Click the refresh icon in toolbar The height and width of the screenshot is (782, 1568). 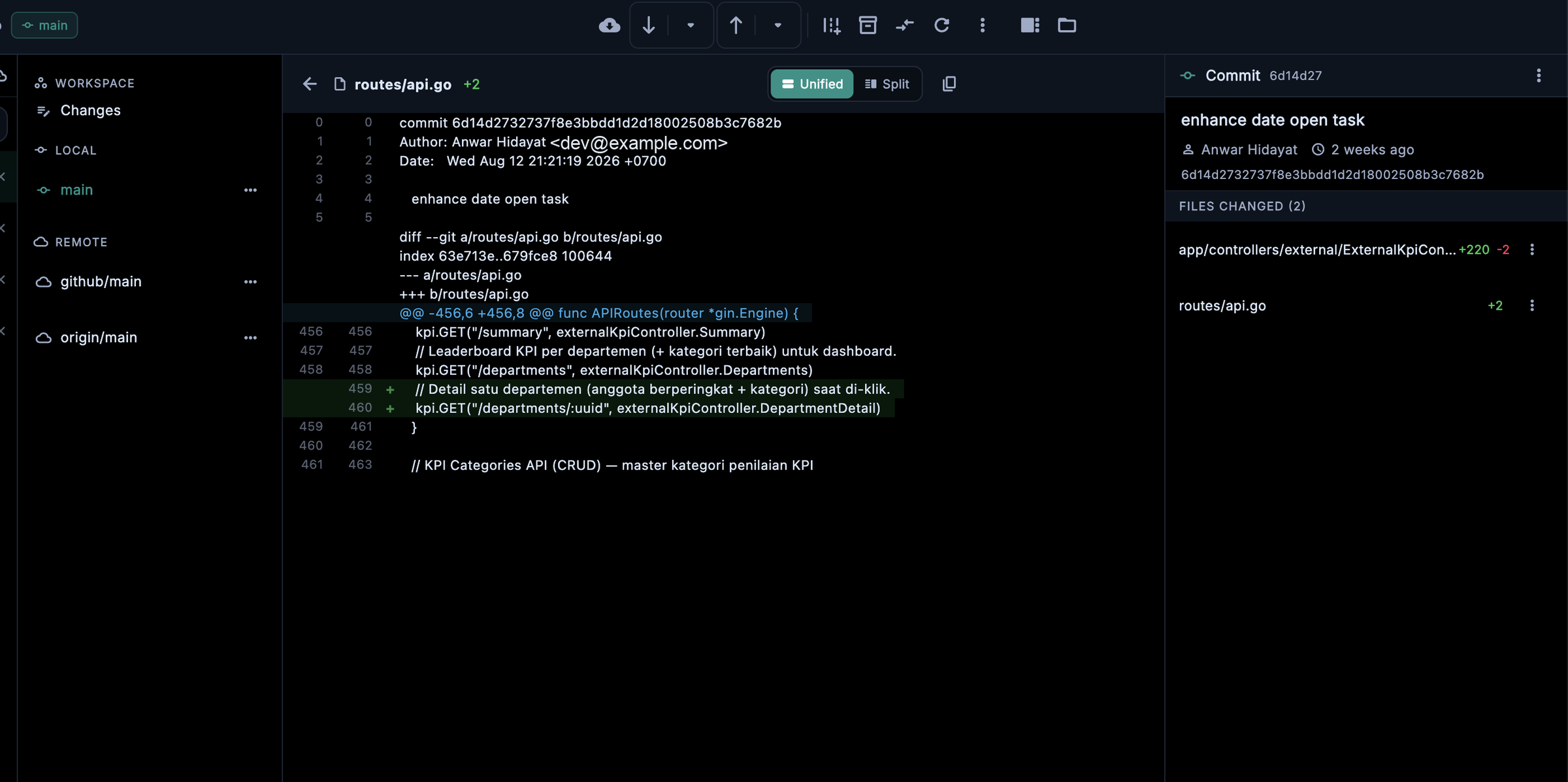(941, 25)
